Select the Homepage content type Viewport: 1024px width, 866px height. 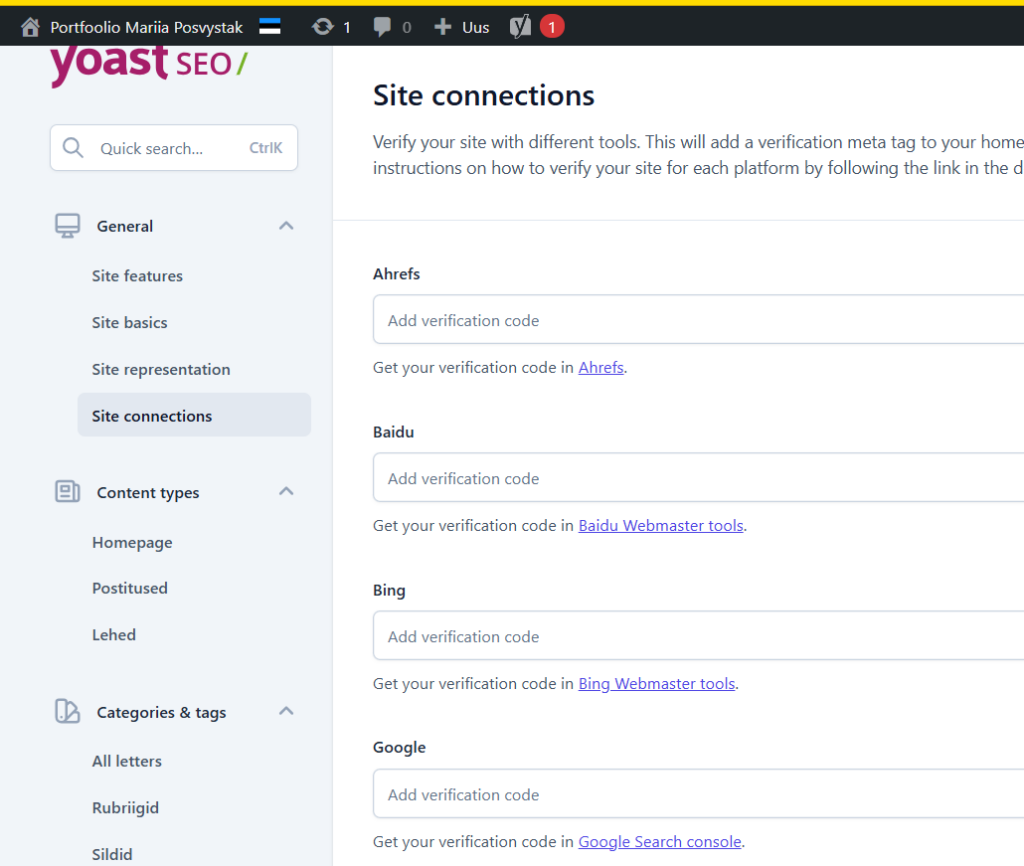(x=132, y=542)
